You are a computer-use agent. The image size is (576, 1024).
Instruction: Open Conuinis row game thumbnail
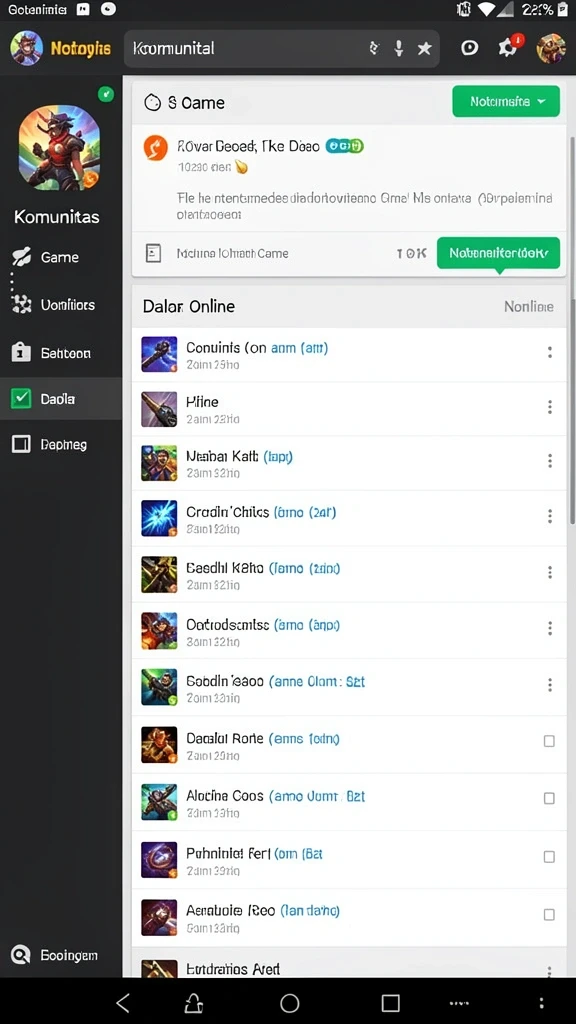(x=159, y=355)
